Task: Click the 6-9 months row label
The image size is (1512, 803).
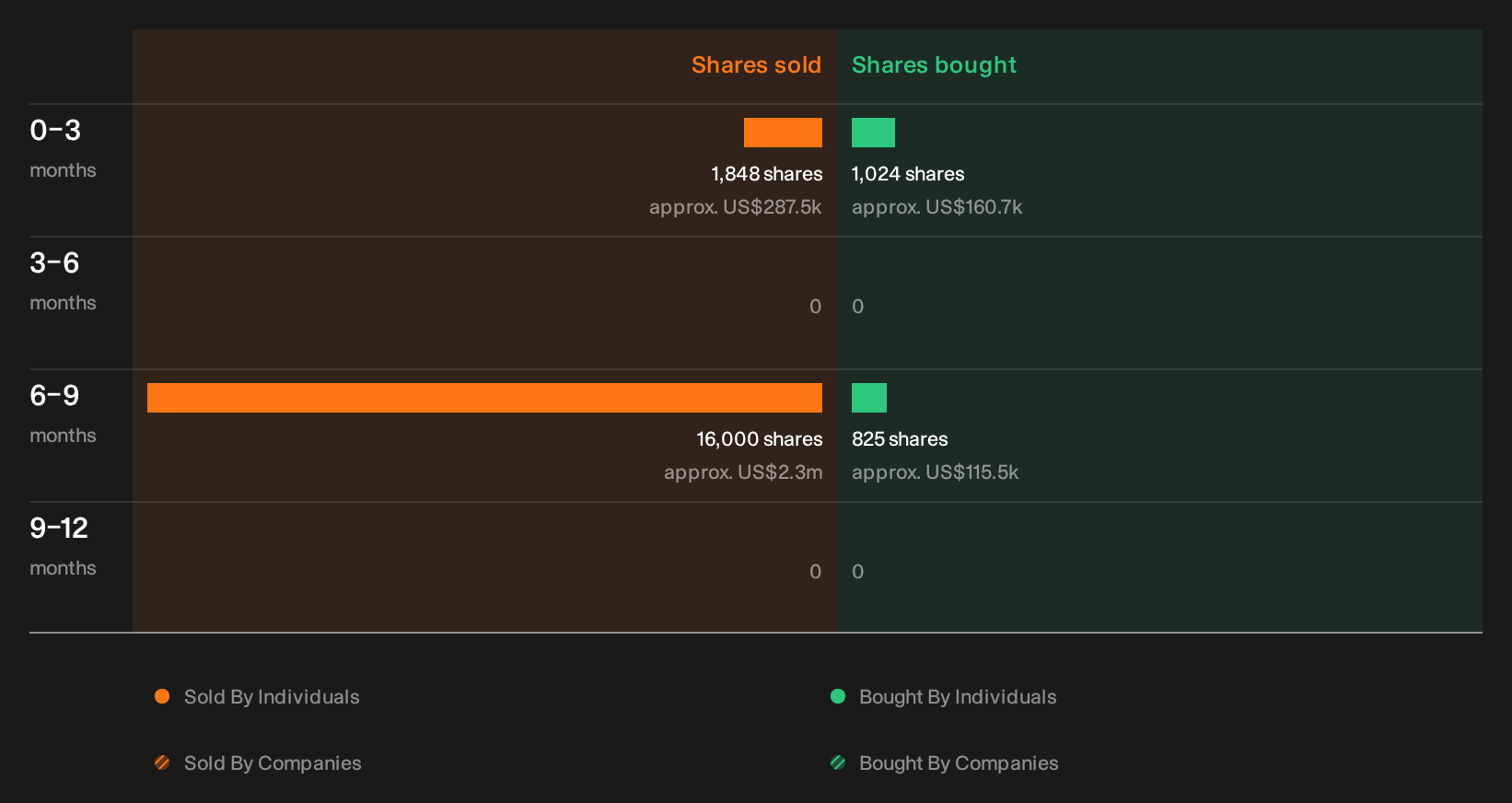Action: [63, 414]
